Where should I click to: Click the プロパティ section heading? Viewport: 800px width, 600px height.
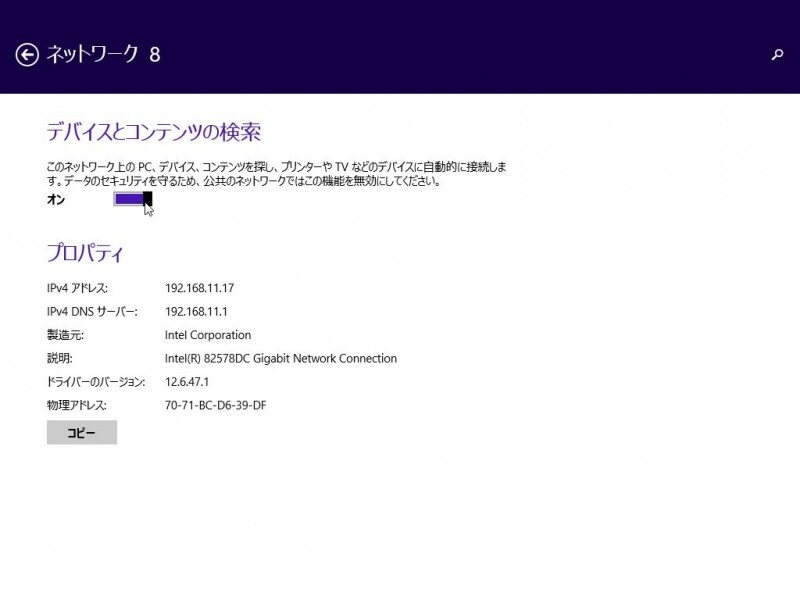click(85, 253)
